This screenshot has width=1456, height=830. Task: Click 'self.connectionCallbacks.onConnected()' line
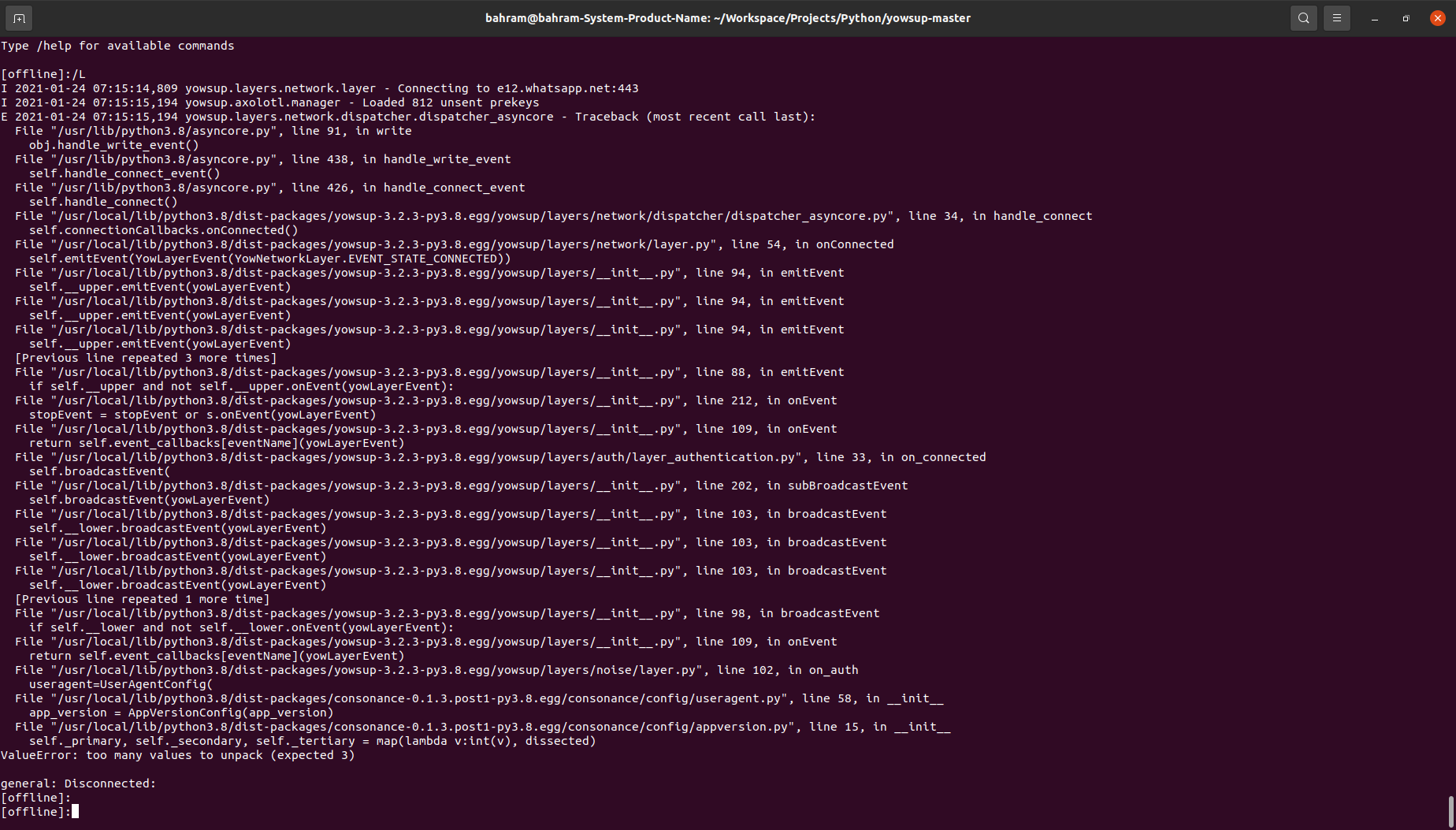point(164,230)
